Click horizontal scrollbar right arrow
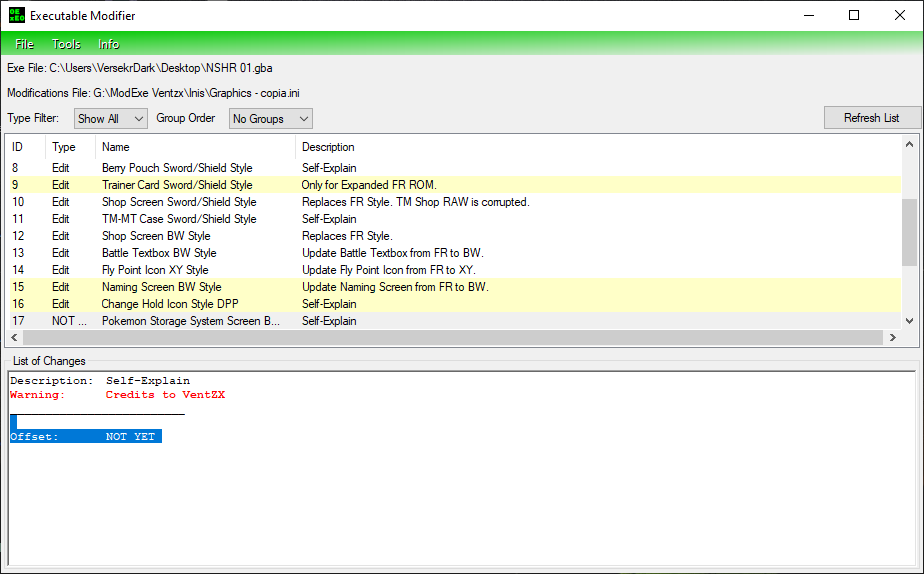This screenshot has height=574, width=924. pos(889,338)
